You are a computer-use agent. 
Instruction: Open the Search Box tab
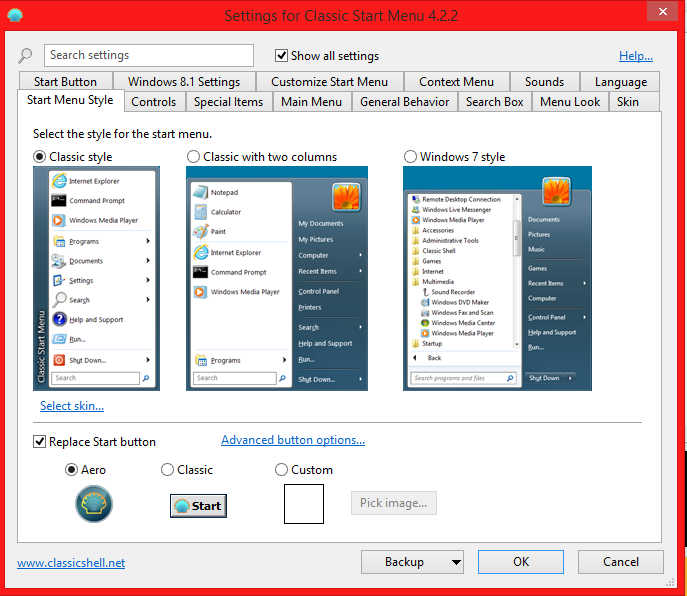click(x=494, y=102)
